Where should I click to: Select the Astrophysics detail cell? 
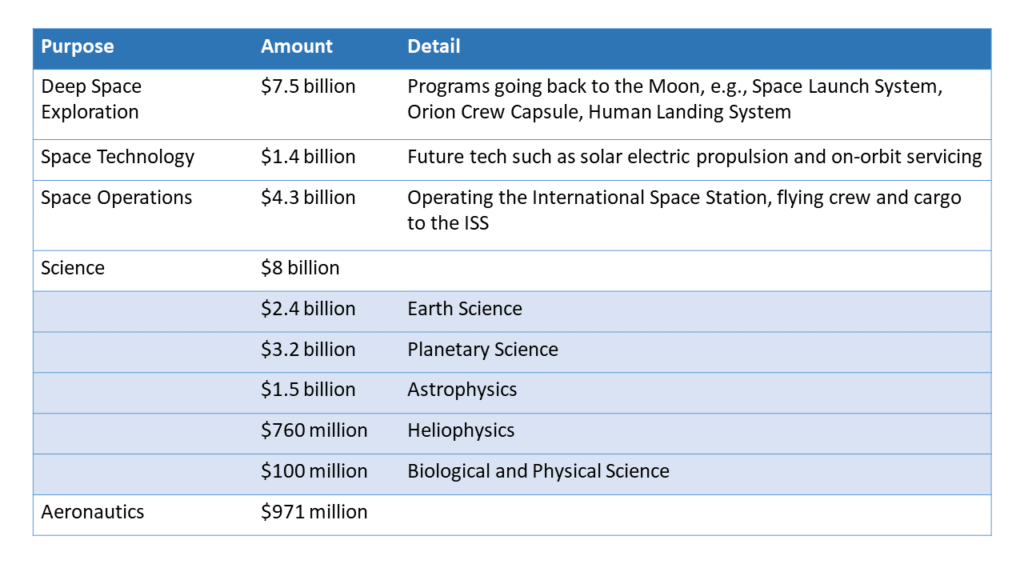[462, 390]
